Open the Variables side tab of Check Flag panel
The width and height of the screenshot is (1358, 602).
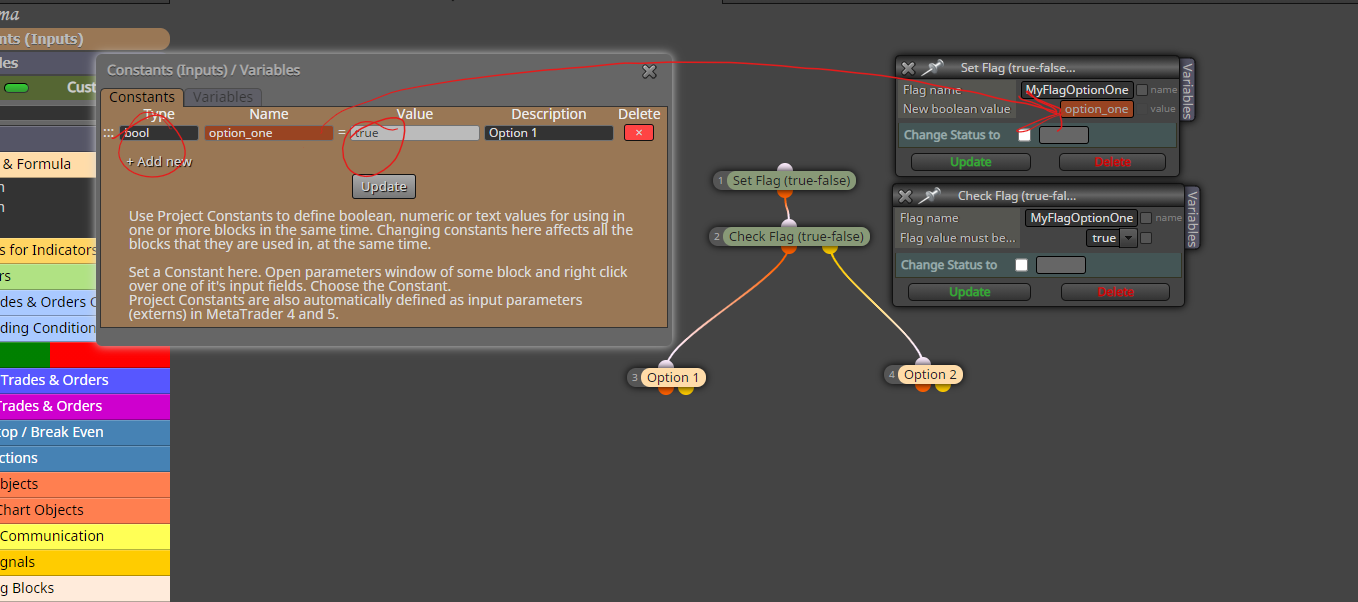(1190, 217)
